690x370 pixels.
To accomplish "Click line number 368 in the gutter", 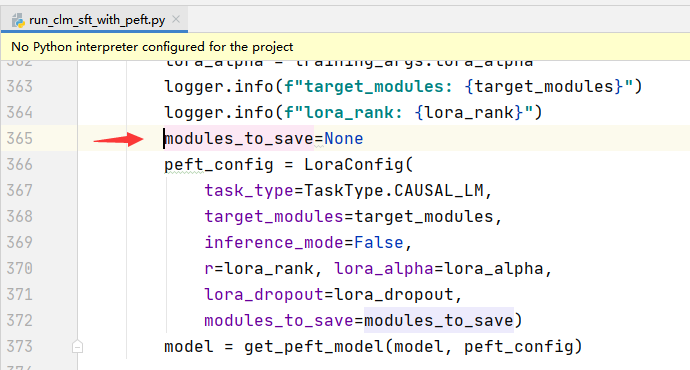I will pyautogui.click(x=20, y=216).
